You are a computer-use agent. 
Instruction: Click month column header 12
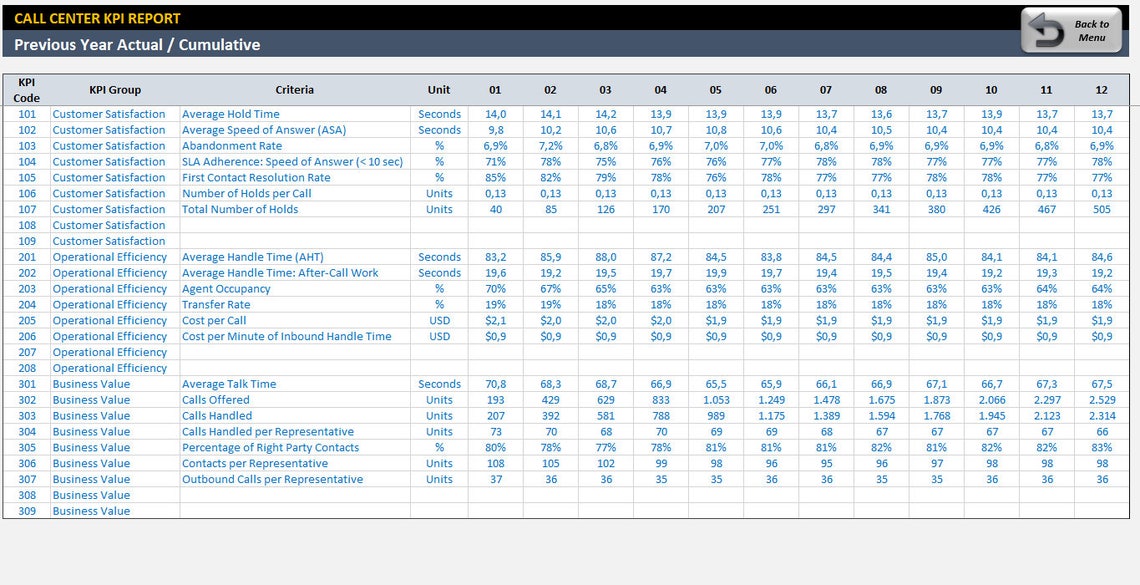pyautogui.click(x=1101, y=88)
